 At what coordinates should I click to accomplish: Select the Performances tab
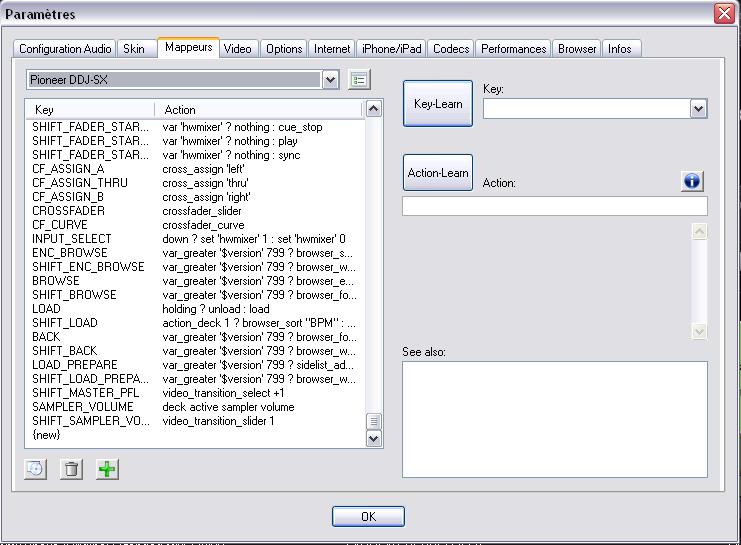513,49
